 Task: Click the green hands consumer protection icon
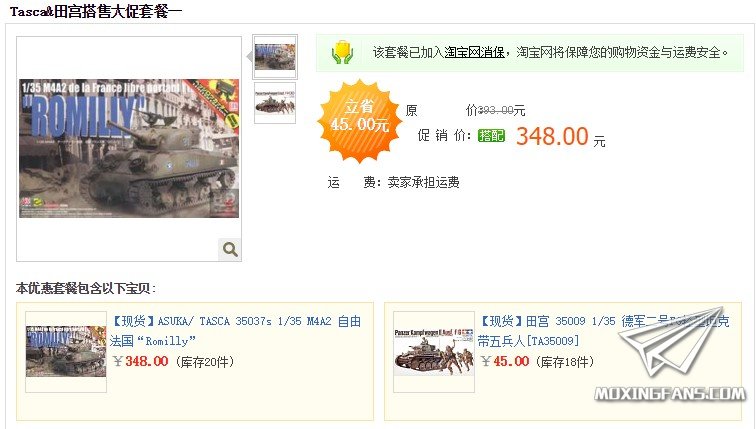pos(342,52)
